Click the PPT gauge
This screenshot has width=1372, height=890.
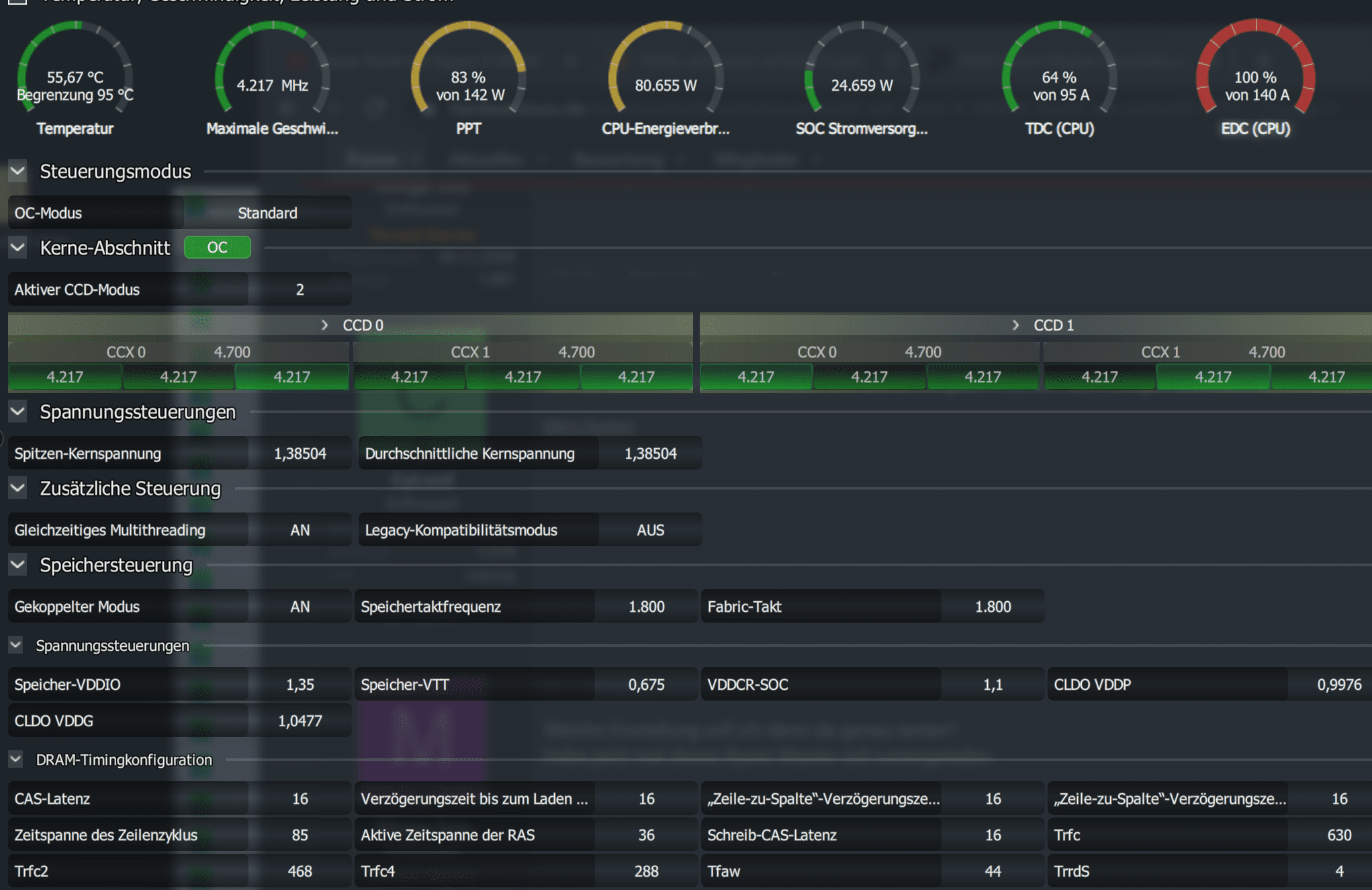click(x=469, y=77)
